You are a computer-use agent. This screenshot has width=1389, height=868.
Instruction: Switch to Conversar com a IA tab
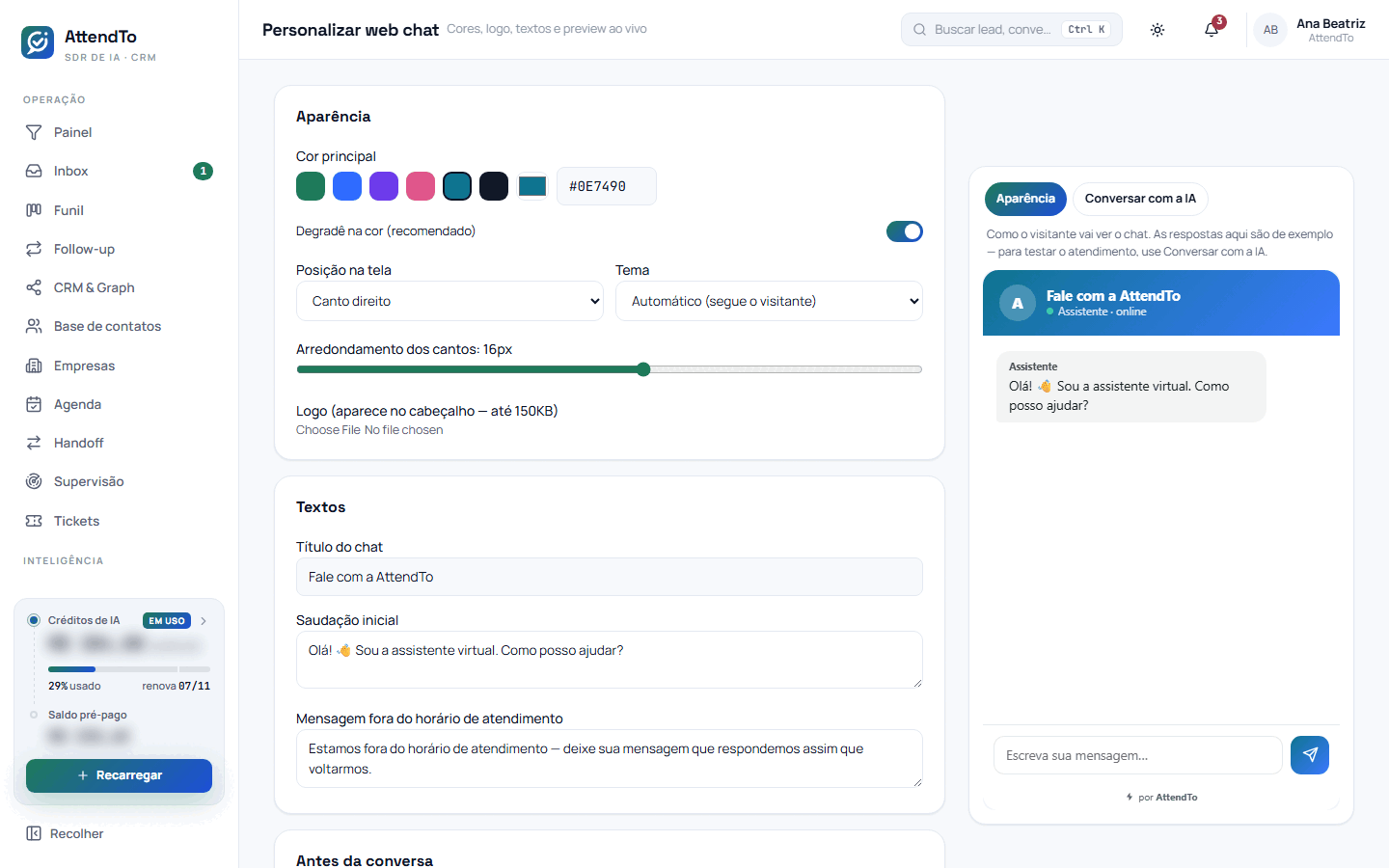(1140, 199)
